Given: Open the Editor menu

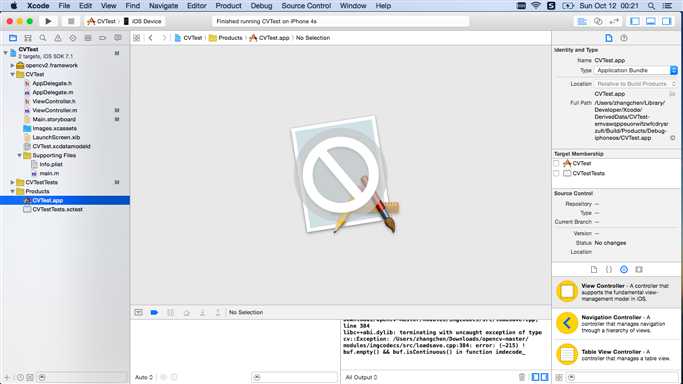Looking at the screenshot, I should (196, 6).
